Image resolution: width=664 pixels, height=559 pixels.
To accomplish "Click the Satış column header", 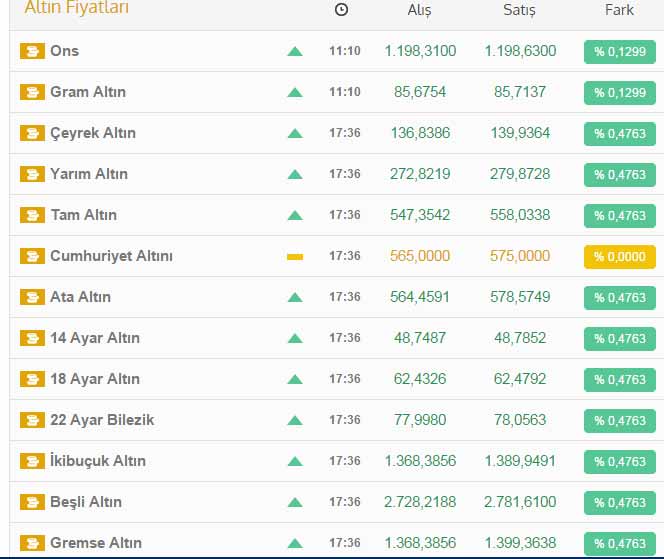I will 519,10.
